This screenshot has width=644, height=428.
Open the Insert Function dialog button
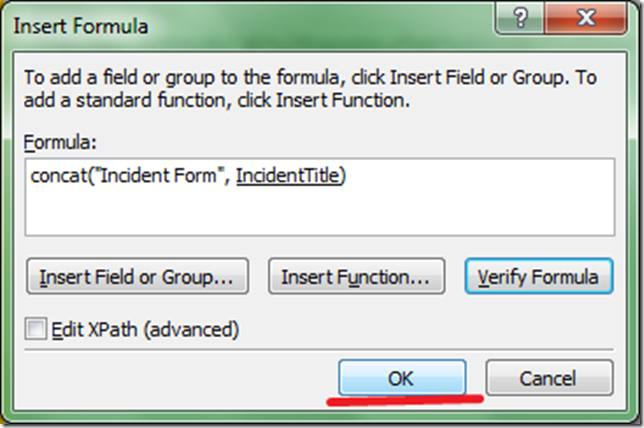point(355,276)
